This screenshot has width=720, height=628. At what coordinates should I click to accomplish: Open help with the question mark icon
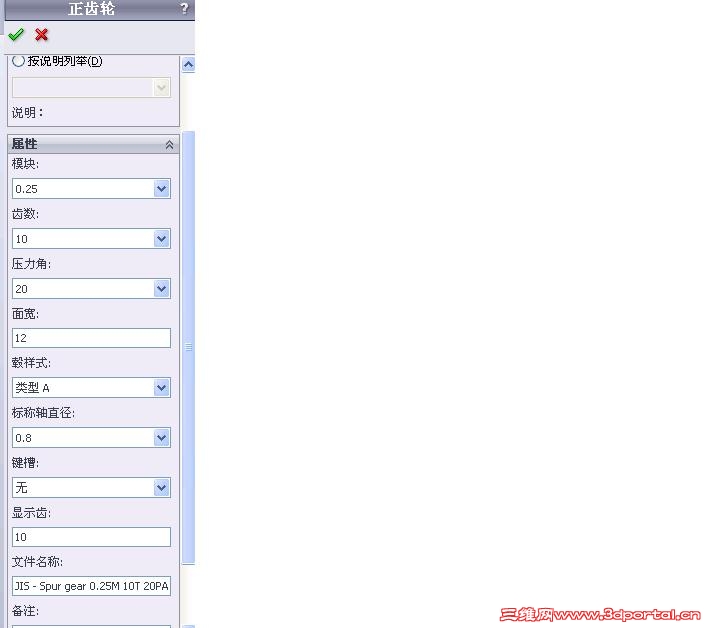(184, 8)
